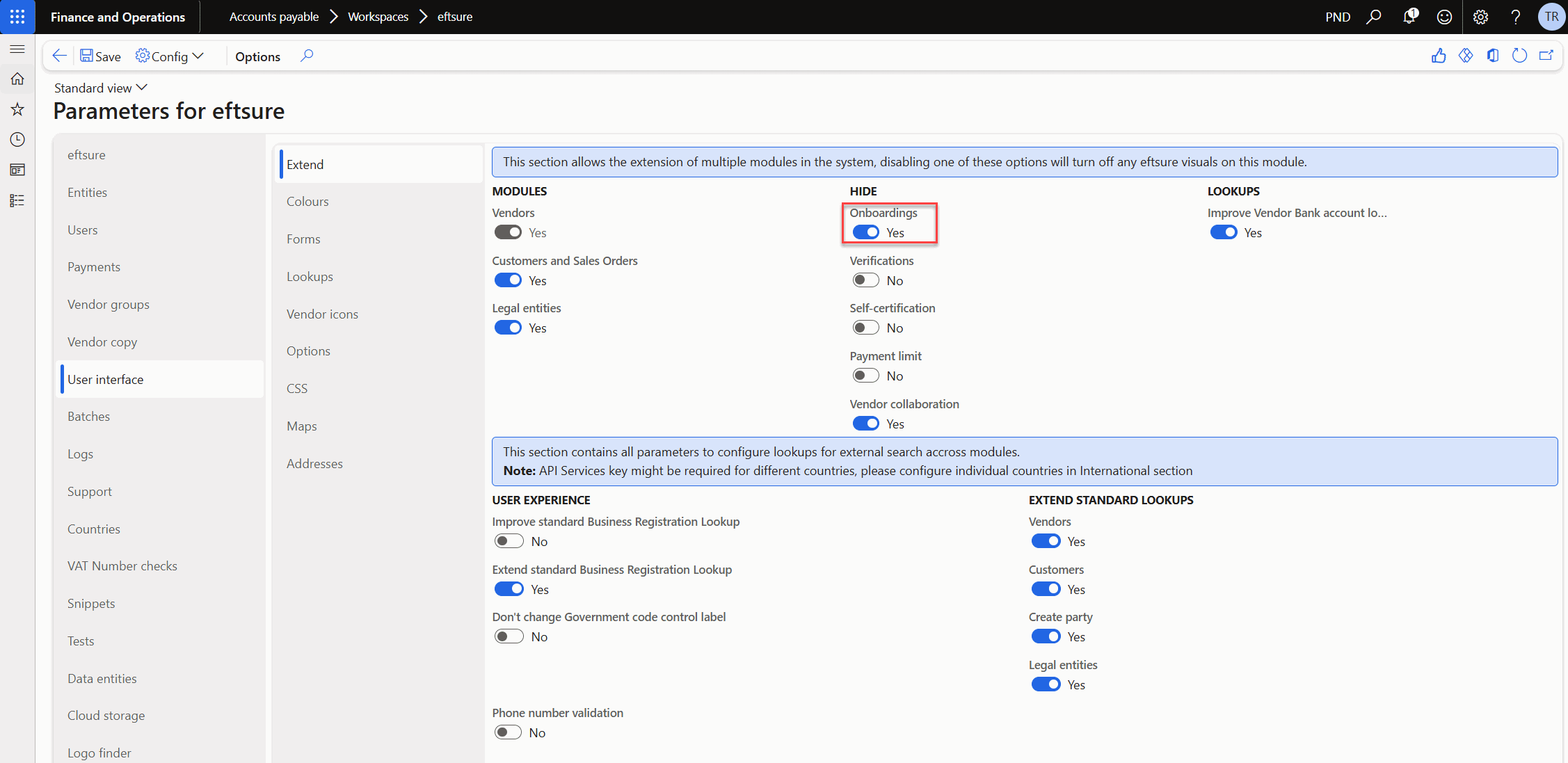
Task: Select the VAT Number checks section
Action: tap(161, 566)
